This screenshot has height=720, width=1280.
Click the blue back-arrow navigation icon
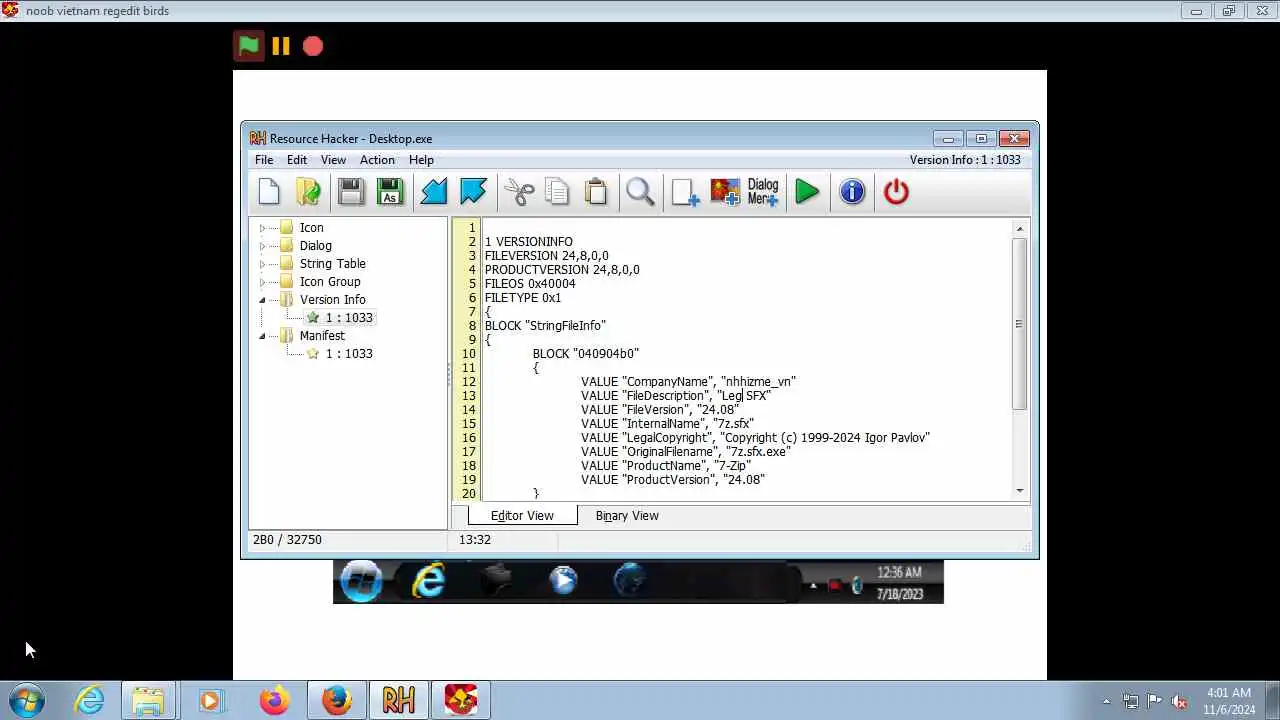[x=434, y=192]
